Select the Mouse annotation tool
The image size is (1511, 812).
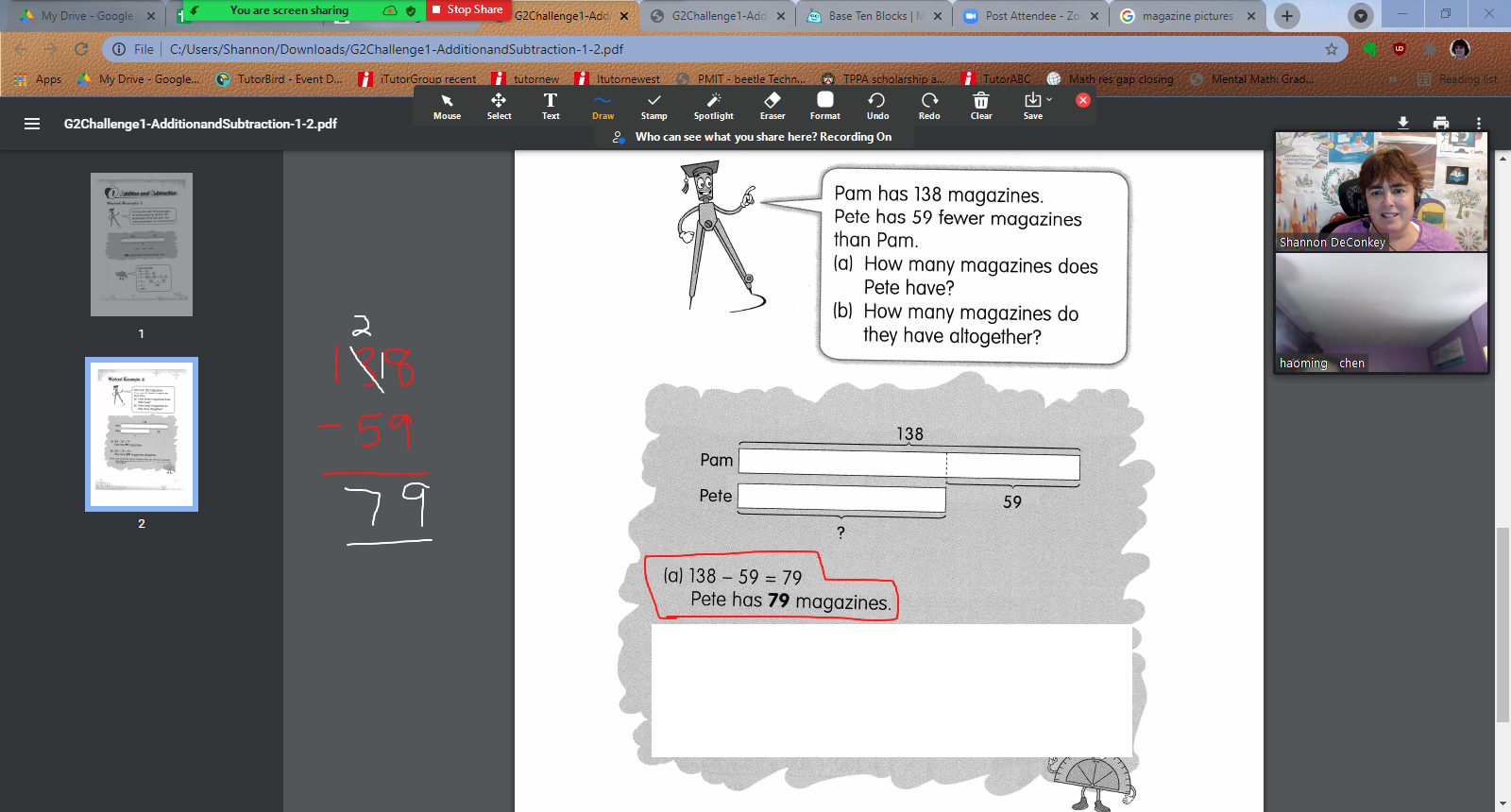pos(447,107)
